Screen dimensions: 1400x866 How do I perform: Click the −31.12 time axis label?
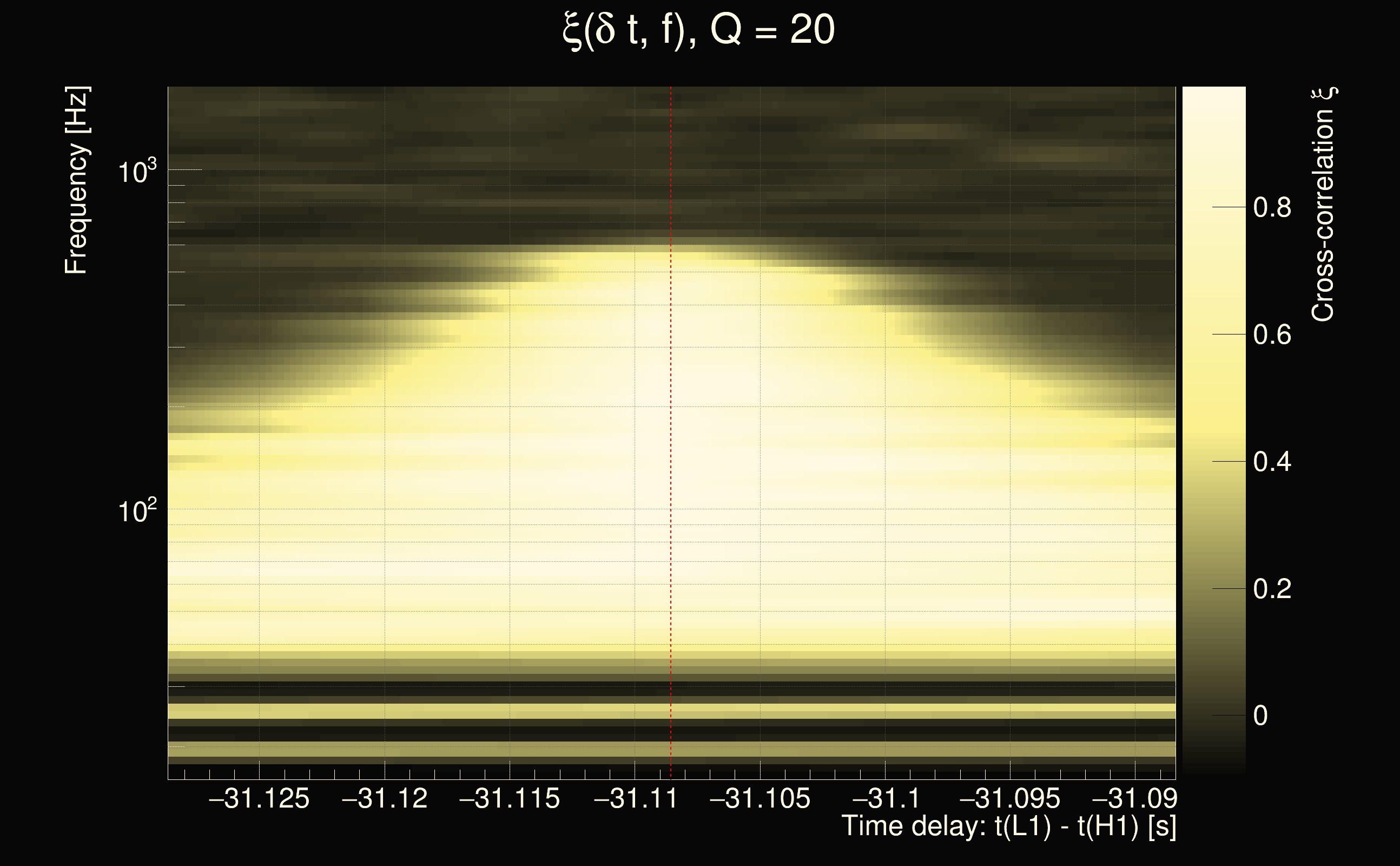[384, 798]
